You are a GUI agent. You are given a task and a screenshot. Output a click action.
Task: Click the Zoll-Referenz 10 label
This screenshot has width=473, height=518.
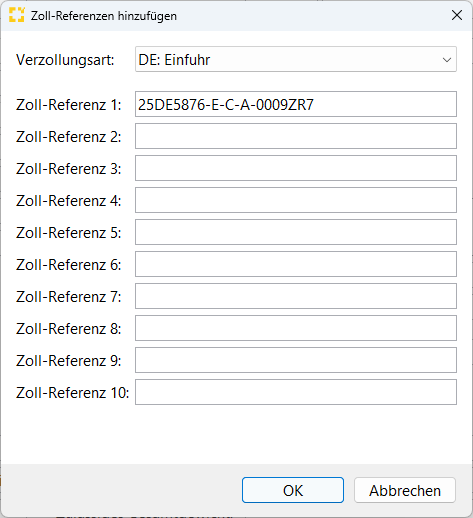pyautogui.click(x=72, y=393)
